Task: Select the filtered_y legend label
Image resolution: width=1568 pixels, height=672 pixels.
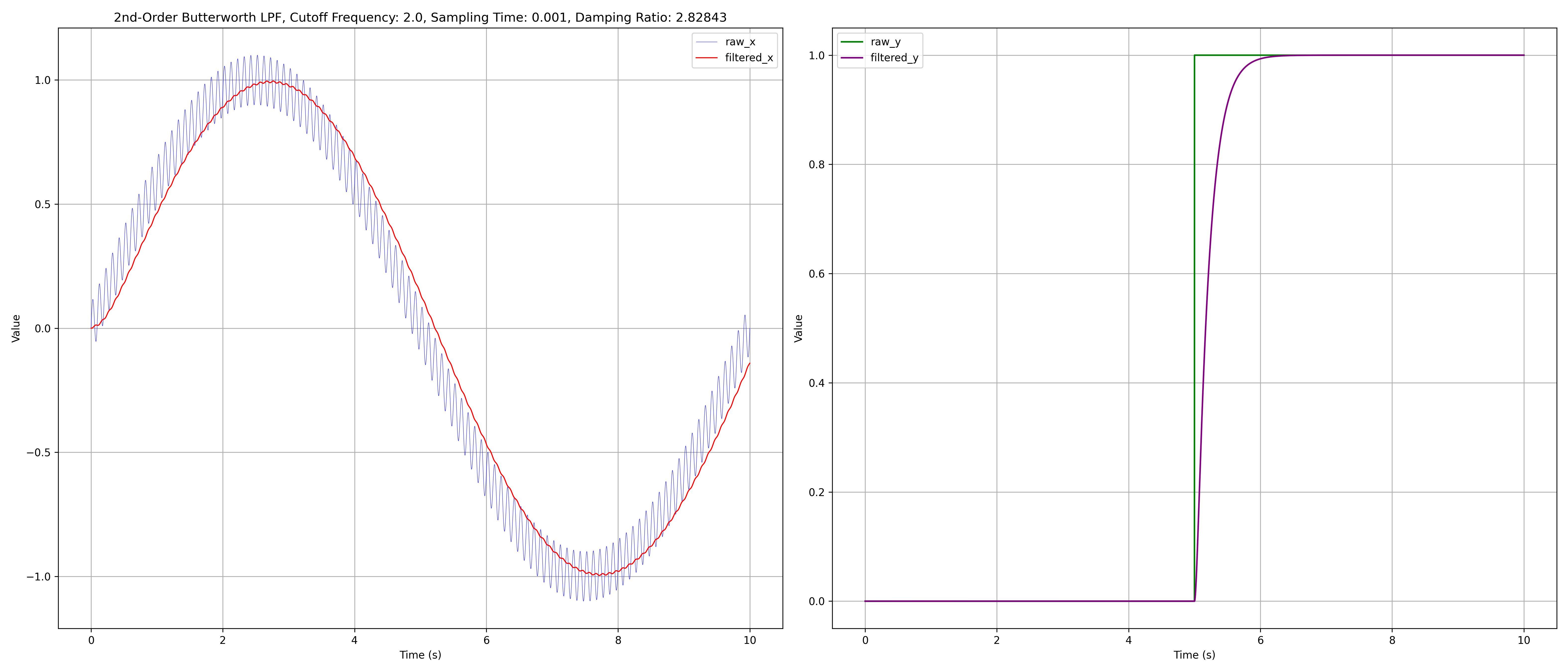Action: pyautogui.click(x=894, y=58)
